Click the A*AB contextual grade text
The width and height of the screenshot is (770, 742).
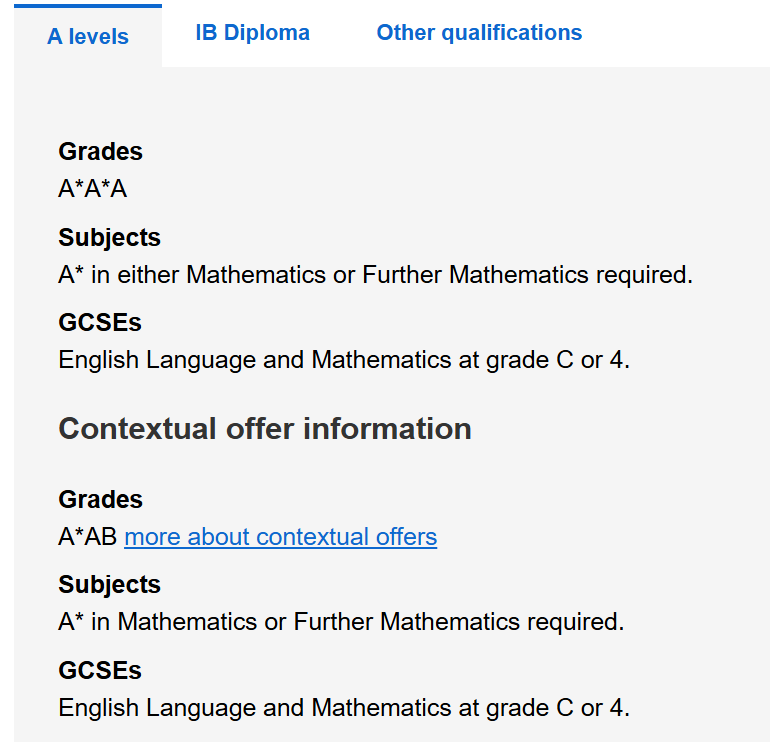pyautogui.click(x=87, y=536)
